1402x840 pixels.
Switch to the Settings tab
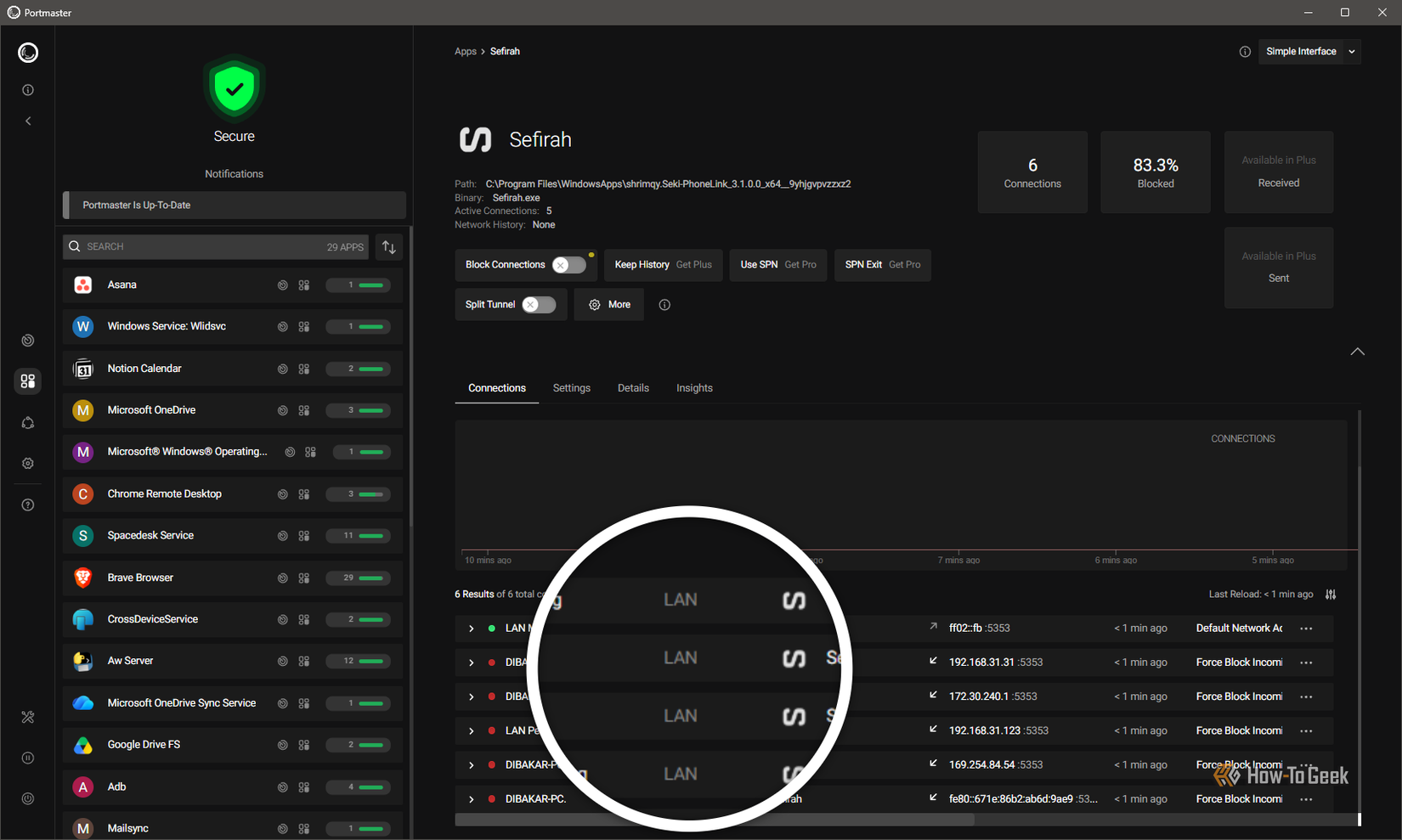572,388
